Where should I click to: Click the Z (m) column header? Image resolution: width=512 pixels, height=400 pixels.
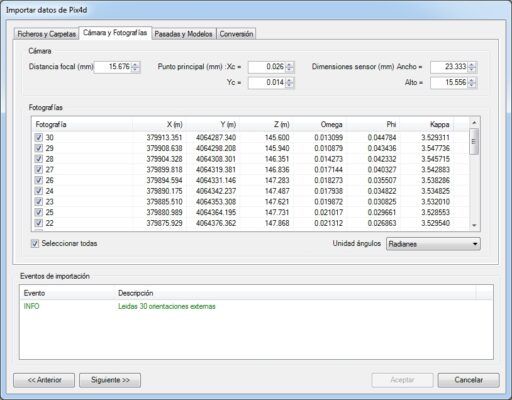(x=266, y=124)
